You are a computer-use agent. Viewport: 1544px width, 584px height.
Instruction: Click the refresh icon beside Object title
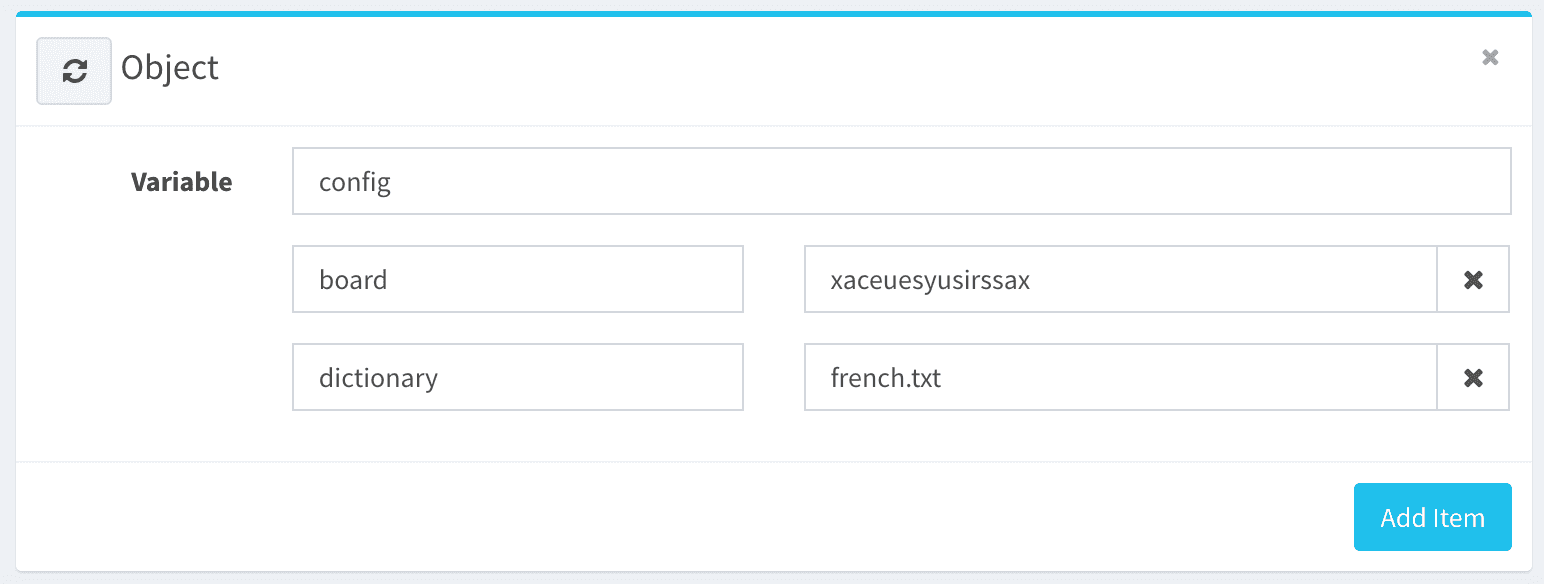pos(74,71)
